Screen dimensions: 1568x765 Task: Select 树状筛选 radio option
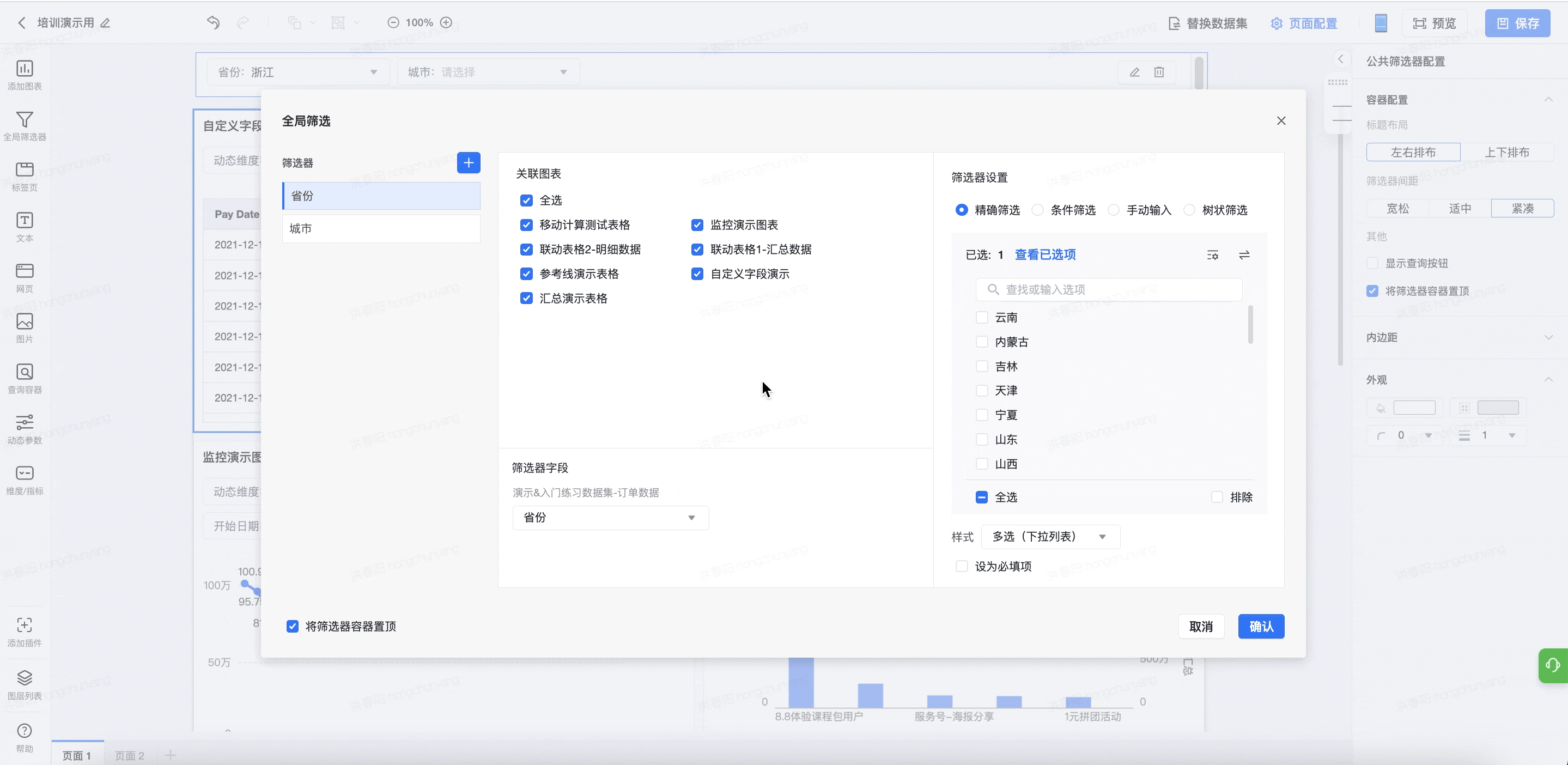tap(1189, 210)
